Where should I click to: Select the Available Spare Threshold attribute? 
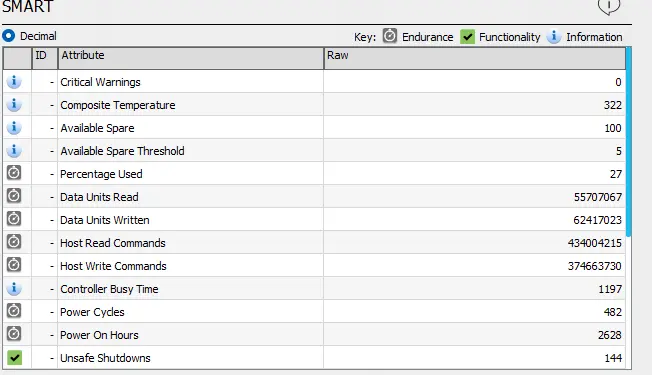coord(122,151)
